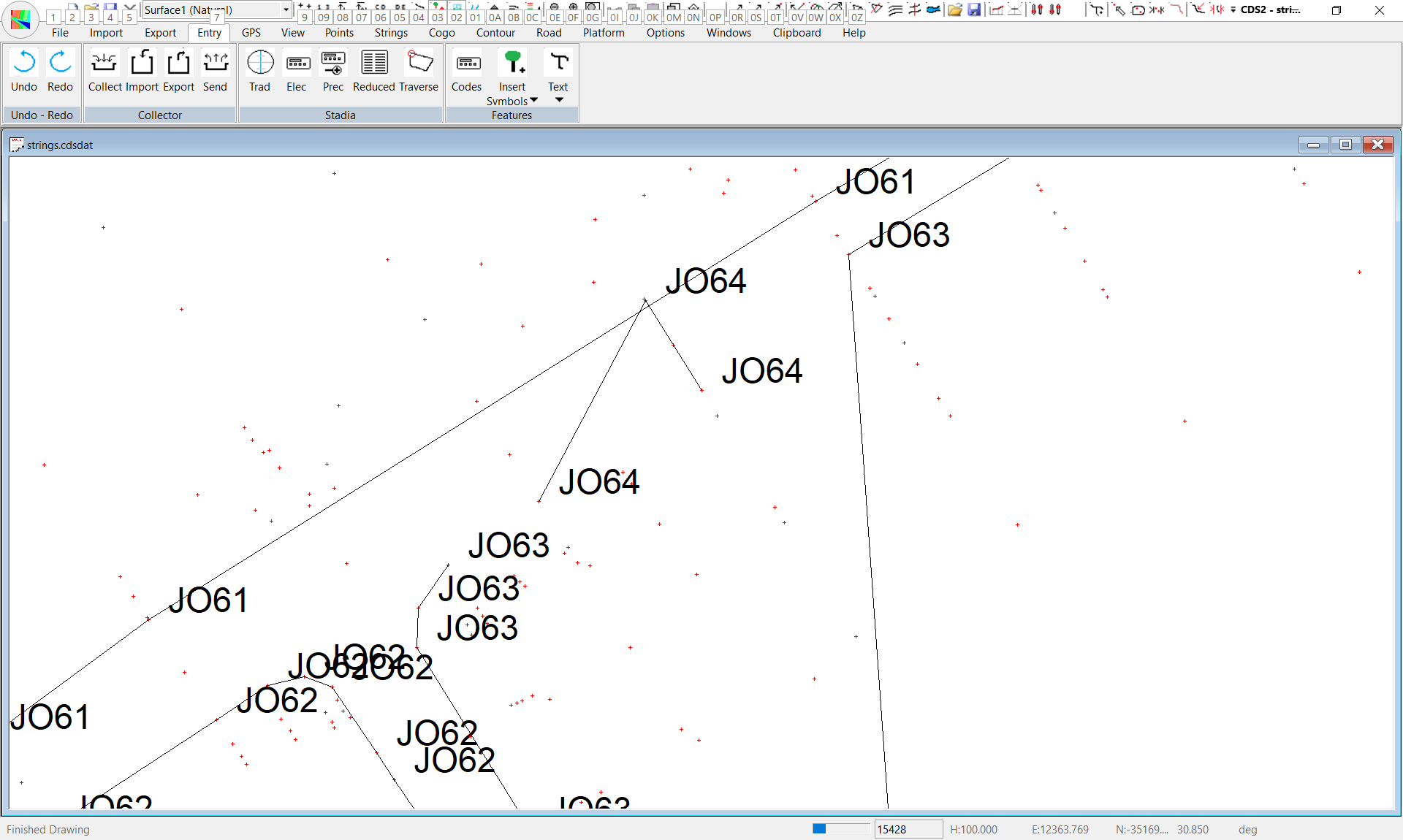Click the 15428 status bar field
The height and width of the screenshot is (840, 1403).
pyautogui.click(x=908, y=829)
